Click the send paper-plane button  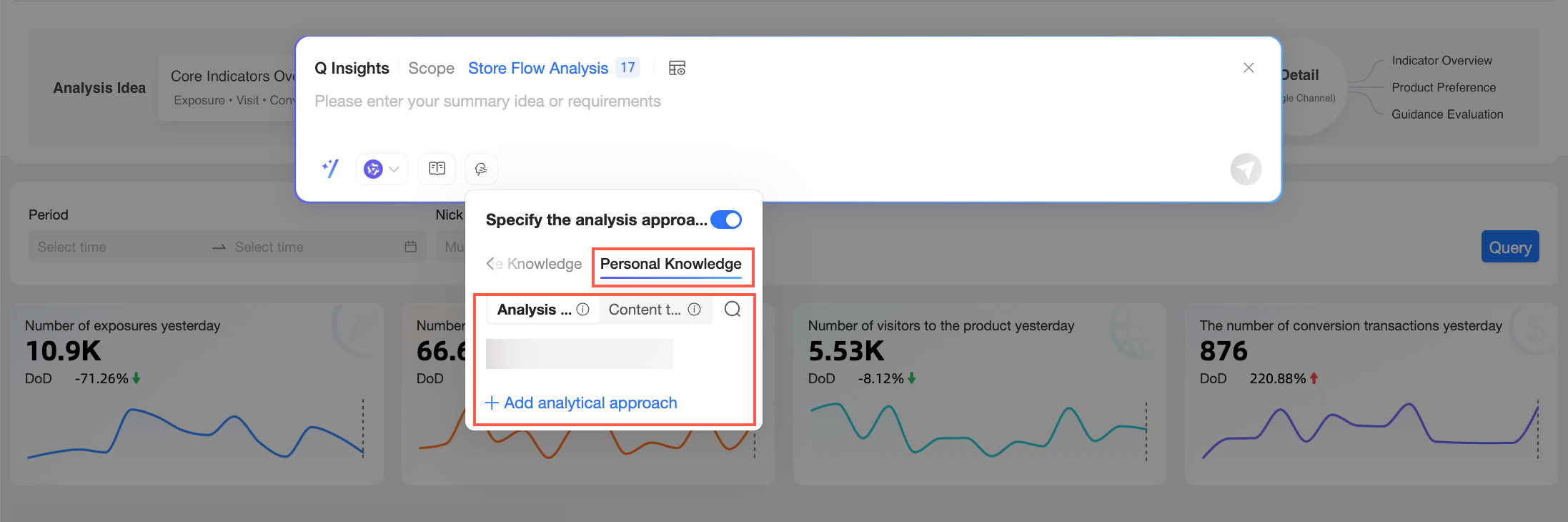(1246, 169)
